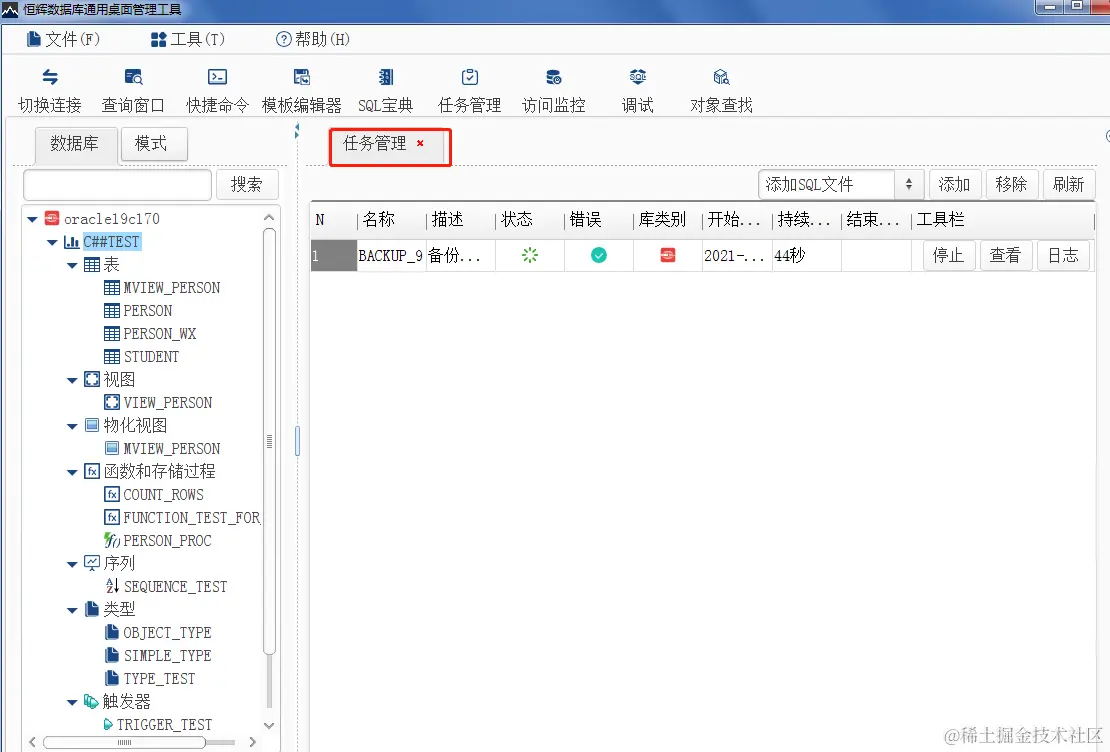
Task: Click the oracle19c170 database icon
Action: (x=52, y=218)
